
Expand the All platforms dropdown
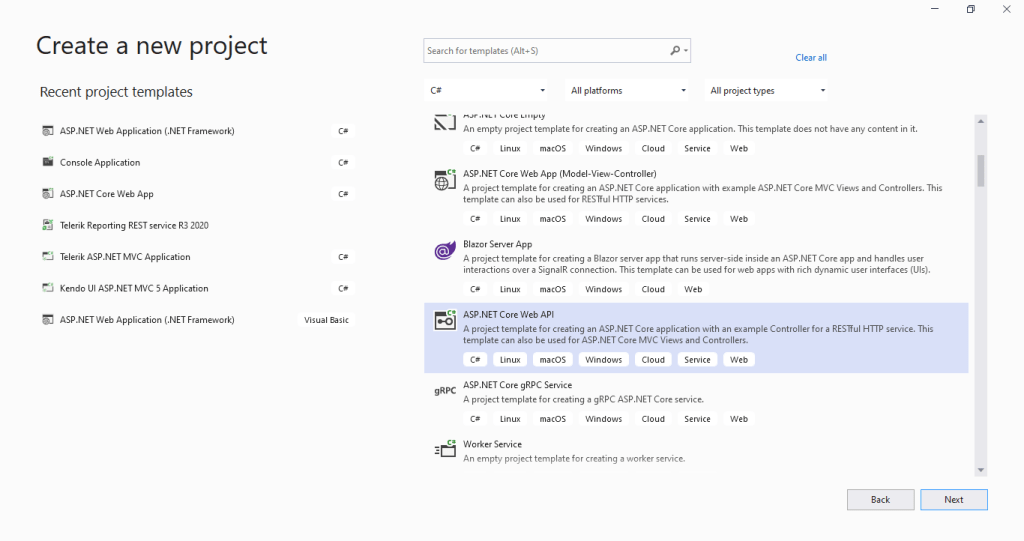pos(628,91)
